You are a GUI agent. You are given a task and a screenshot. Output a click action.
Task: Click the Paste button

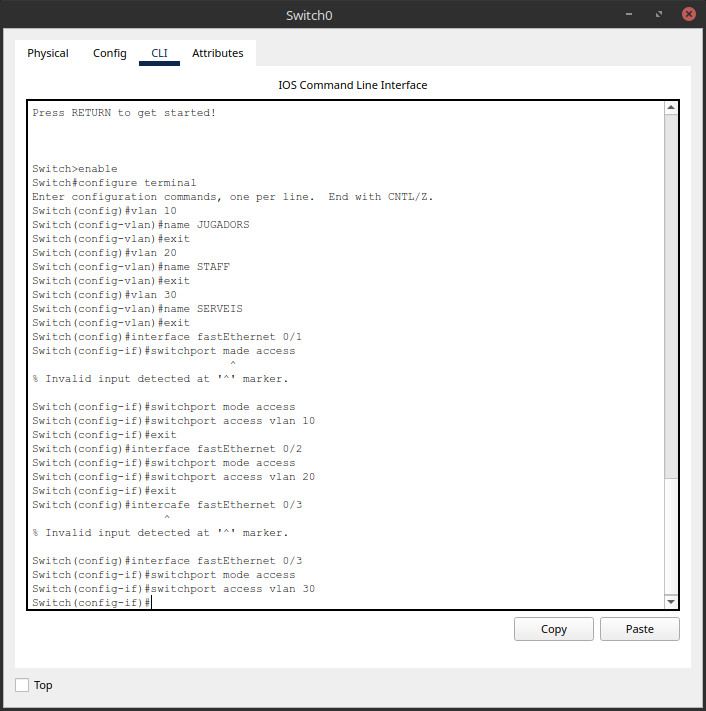point(639,629)
